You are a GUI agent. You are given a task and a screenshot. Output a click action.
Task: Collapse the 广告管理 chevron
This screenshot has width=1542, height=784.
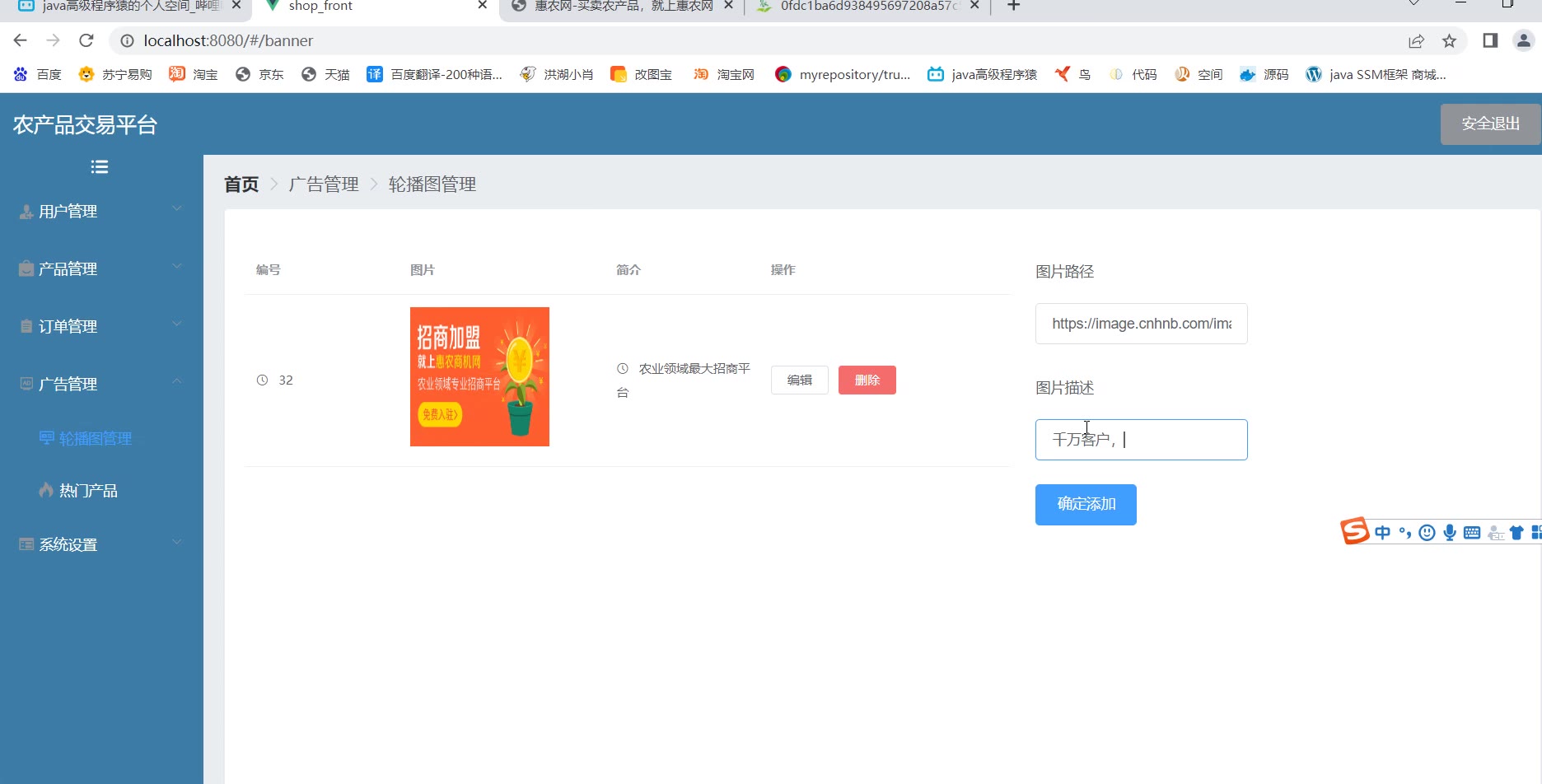(176, 381)
